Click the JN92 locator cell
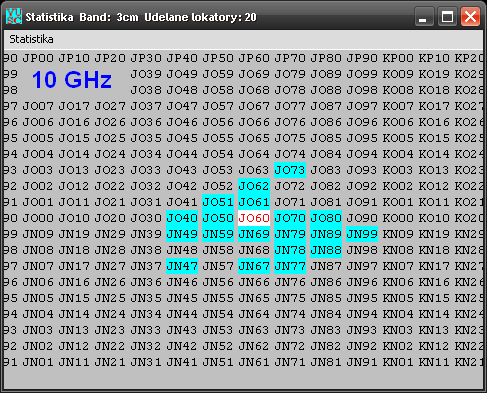The height and width of the screenshot is (393, 487). click(x=362, y=346)
